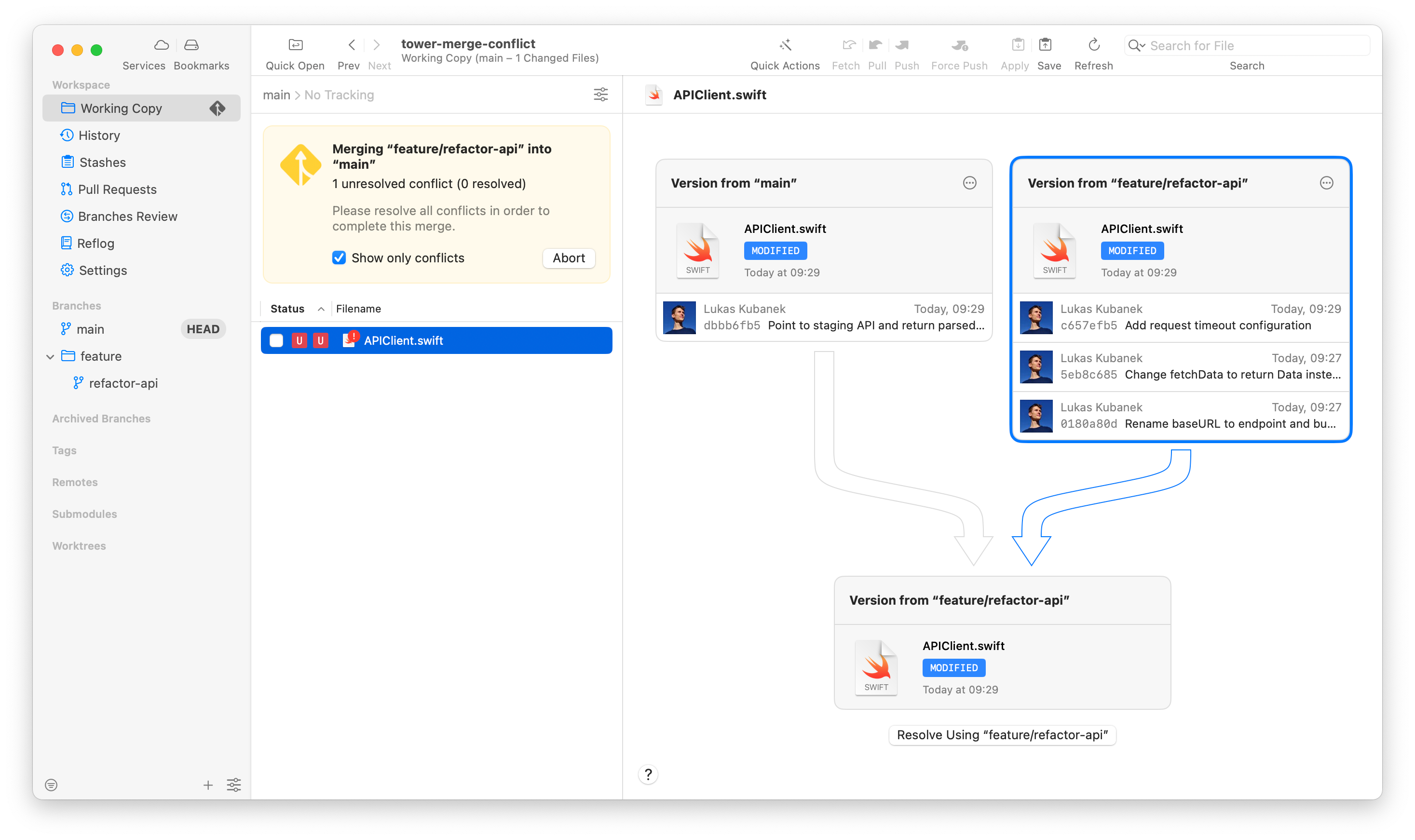Click the Save stash icon
The width and height of the screenshot is (1415, 840).
click(1045, 45)
